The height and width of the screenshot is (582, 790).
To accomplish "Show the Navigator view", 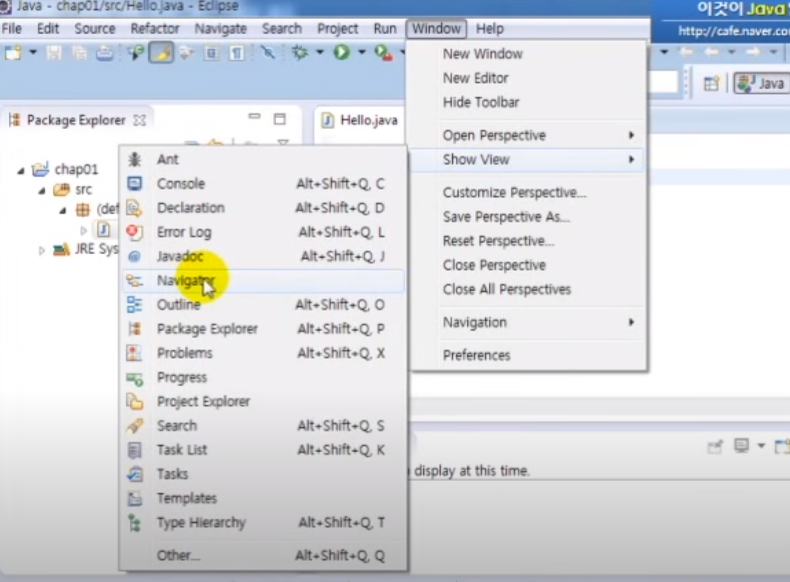I will (263, 281).
